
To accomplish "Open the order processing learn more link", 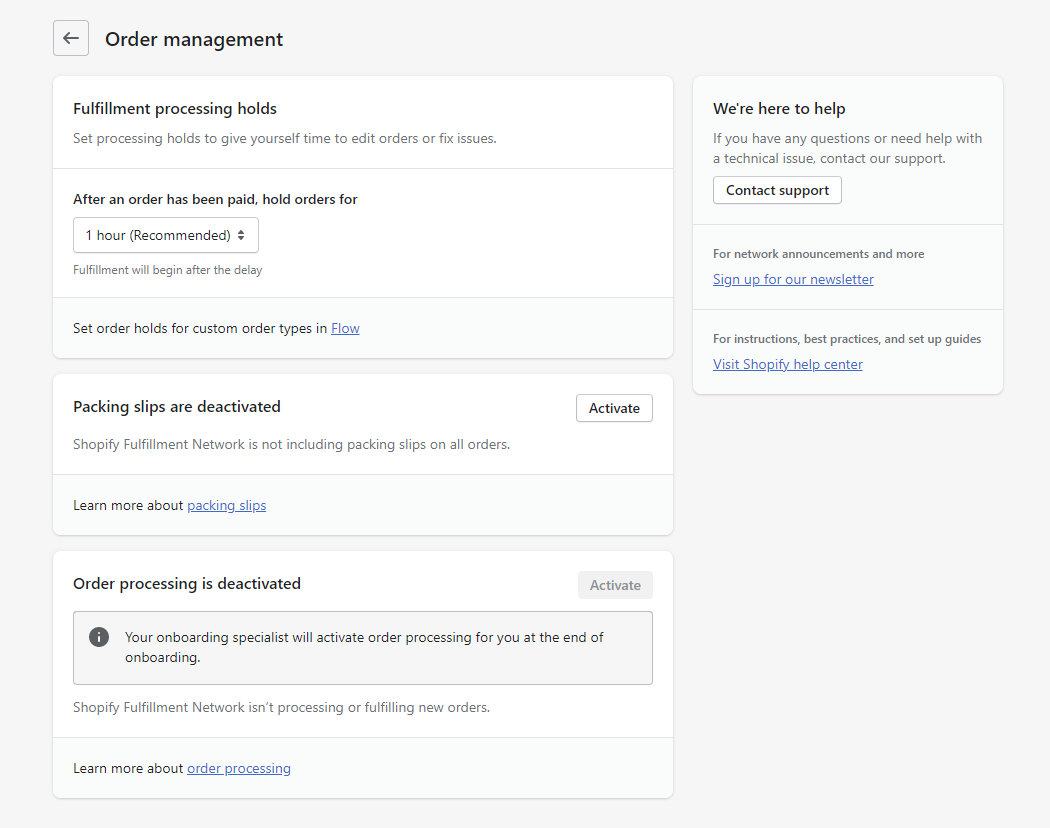I will (239, 768).
